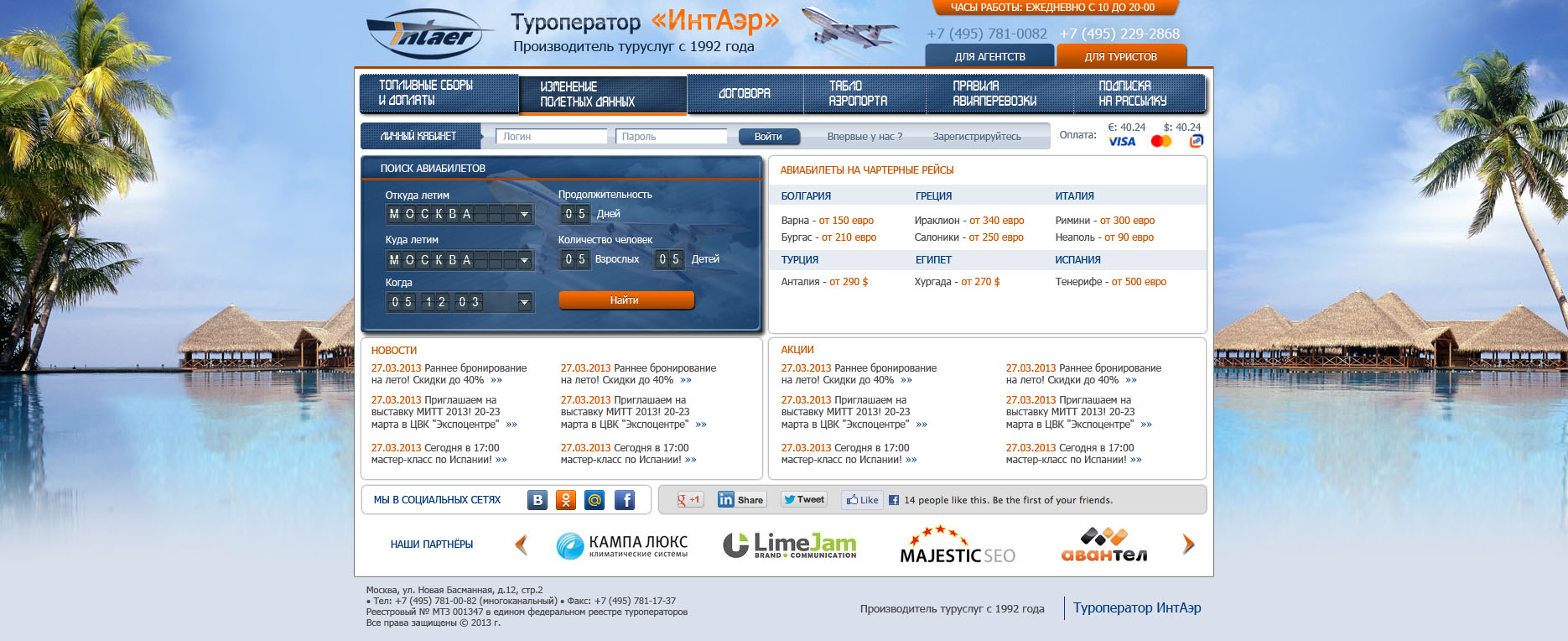The height and width of the screenshot is (641, 1568).
Task: Open the Кампа Люкс partner logo
Action: tap(622, 545)
